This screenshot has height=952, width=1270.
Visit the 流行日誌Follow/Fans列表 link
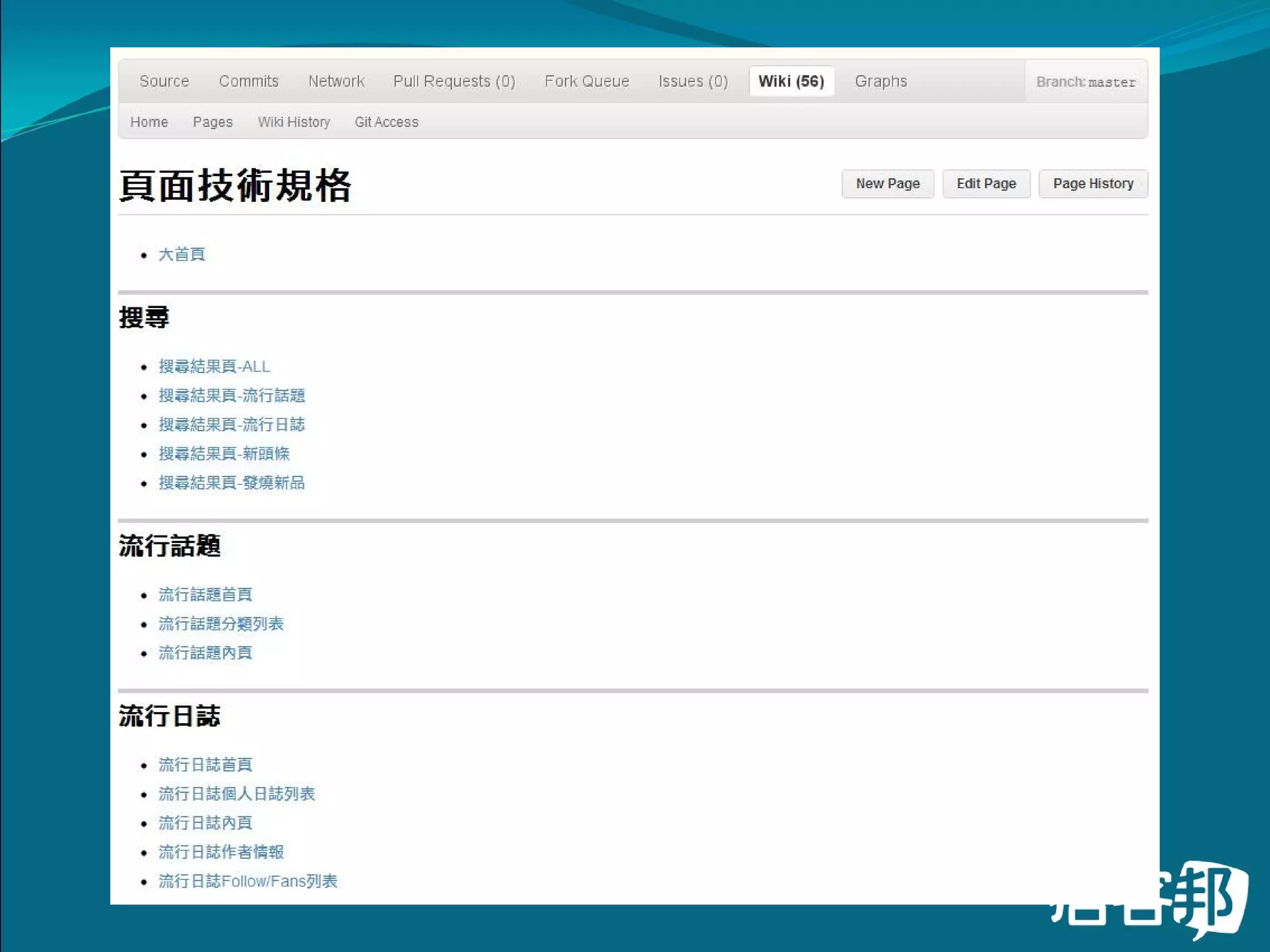248,881
